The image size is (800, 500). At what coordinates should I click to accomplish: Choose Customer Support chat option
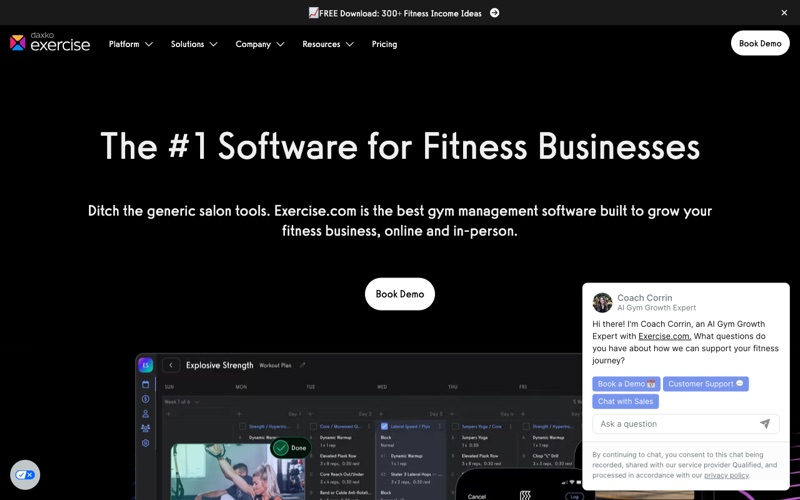point(706,384)
